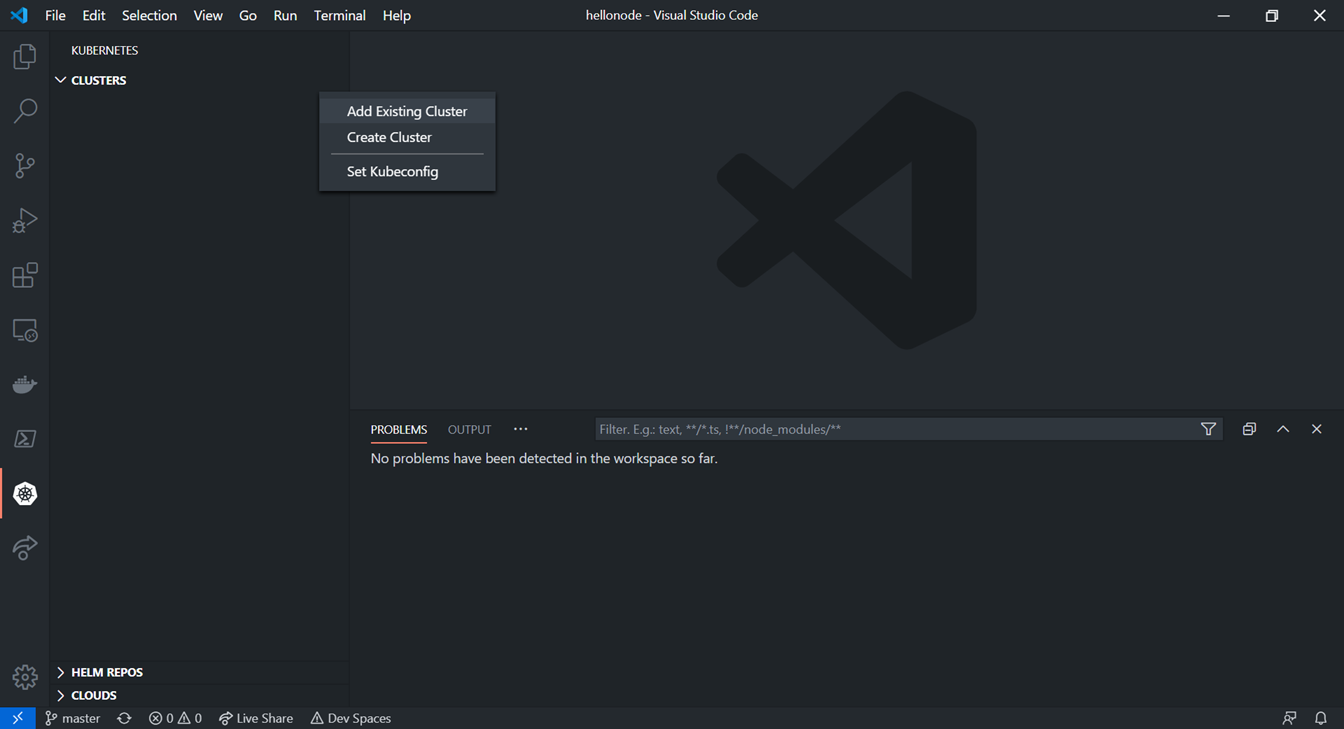
Task: Open the Go menu
Action: pos(248,15)
